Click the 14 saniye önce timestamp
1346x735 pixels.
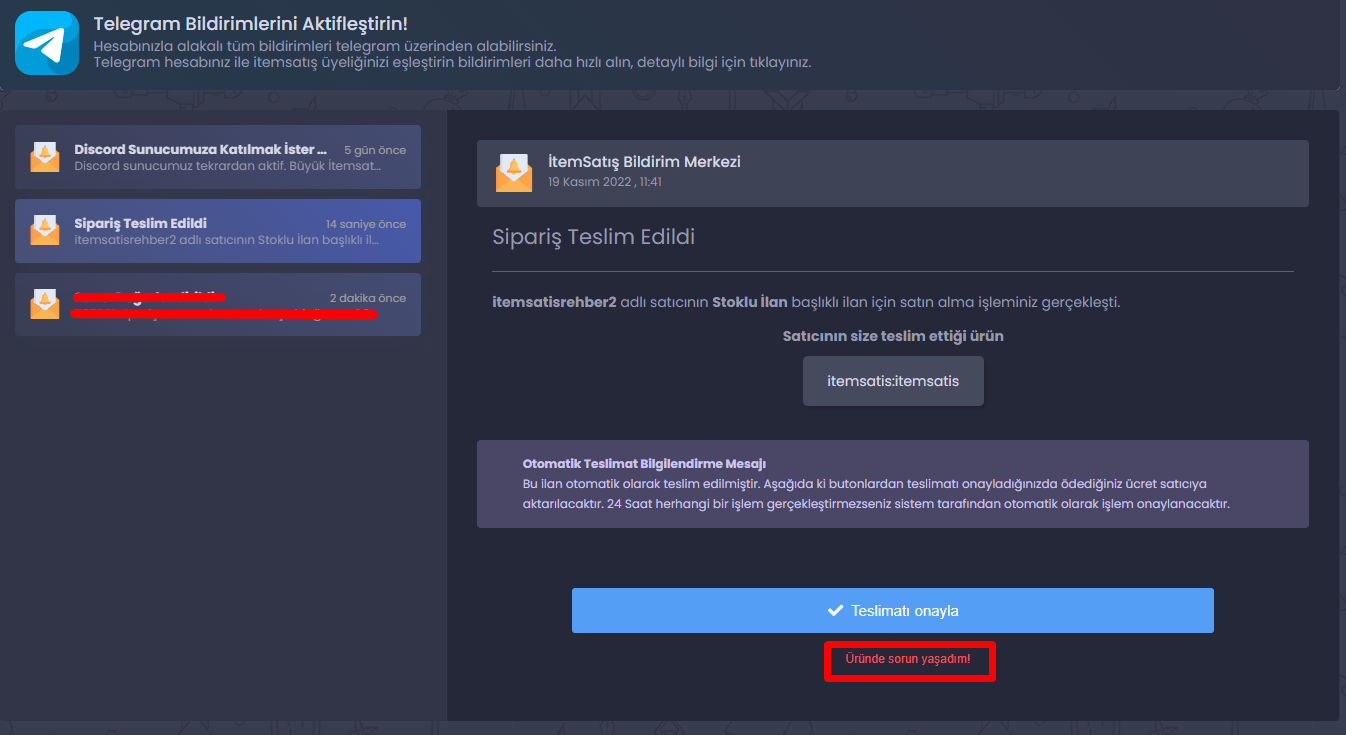click(x=366, y=224)
